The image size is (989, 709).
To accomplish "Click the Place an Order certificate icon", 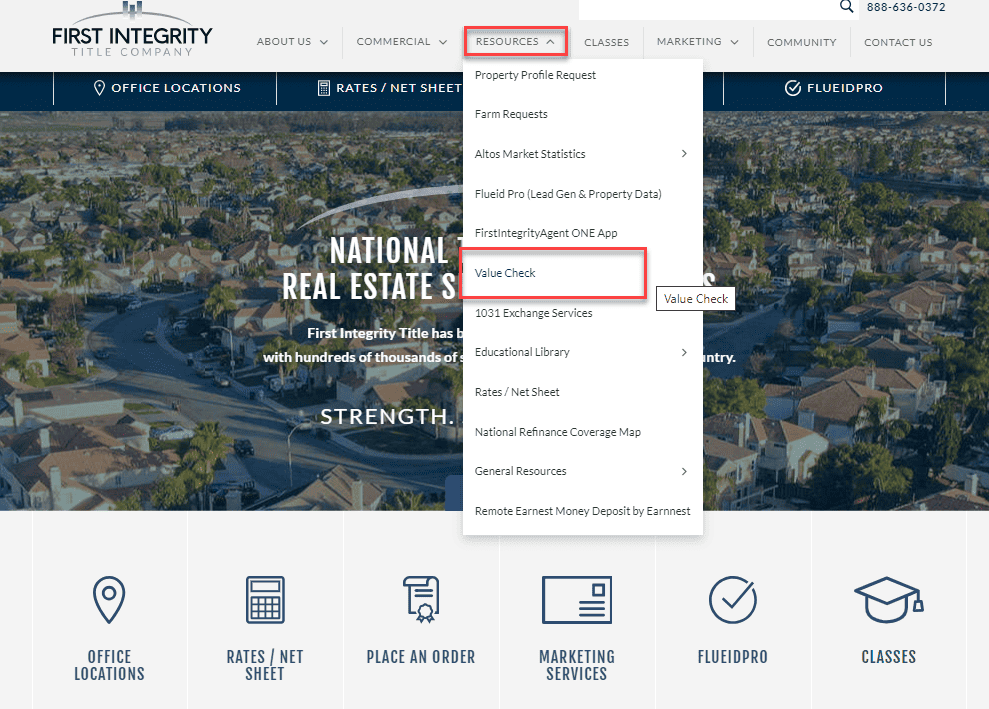I will 421,600.
